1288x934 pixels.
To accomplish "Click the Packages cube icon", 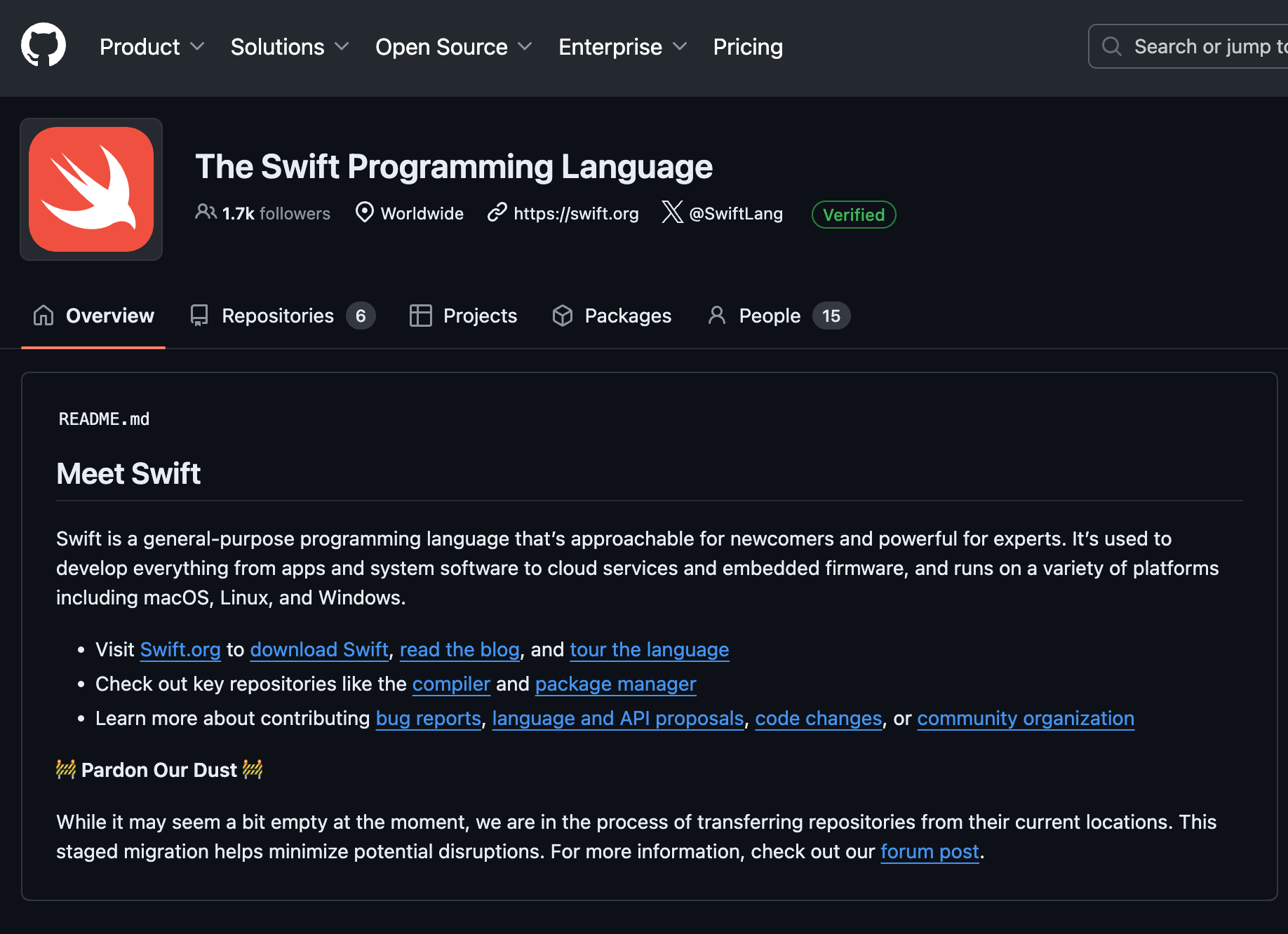I will click(x=563, y=316).
